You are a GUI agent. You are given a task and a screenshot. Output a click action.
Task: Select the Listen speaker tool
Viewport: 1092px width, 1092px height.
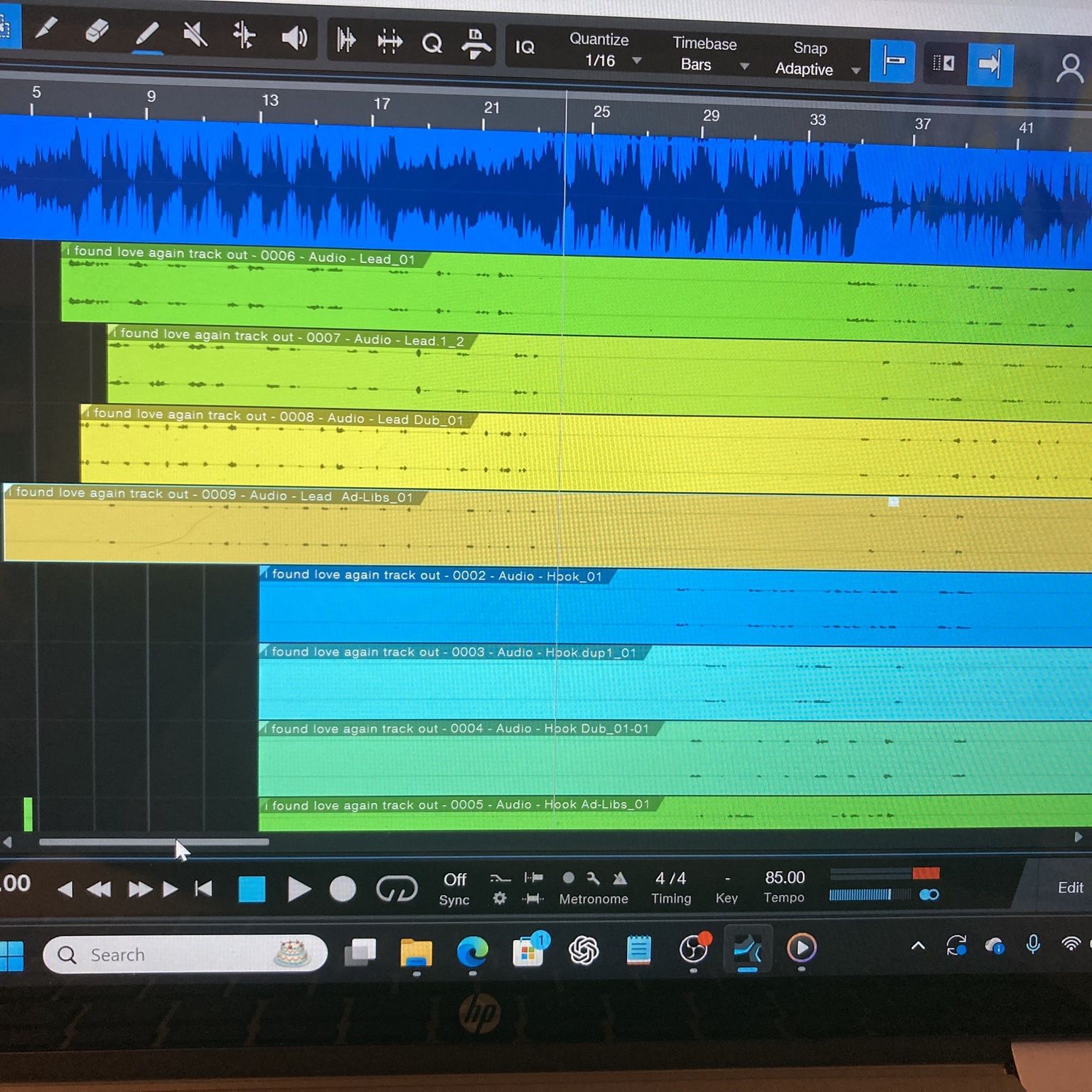click(x=294, y=37)
